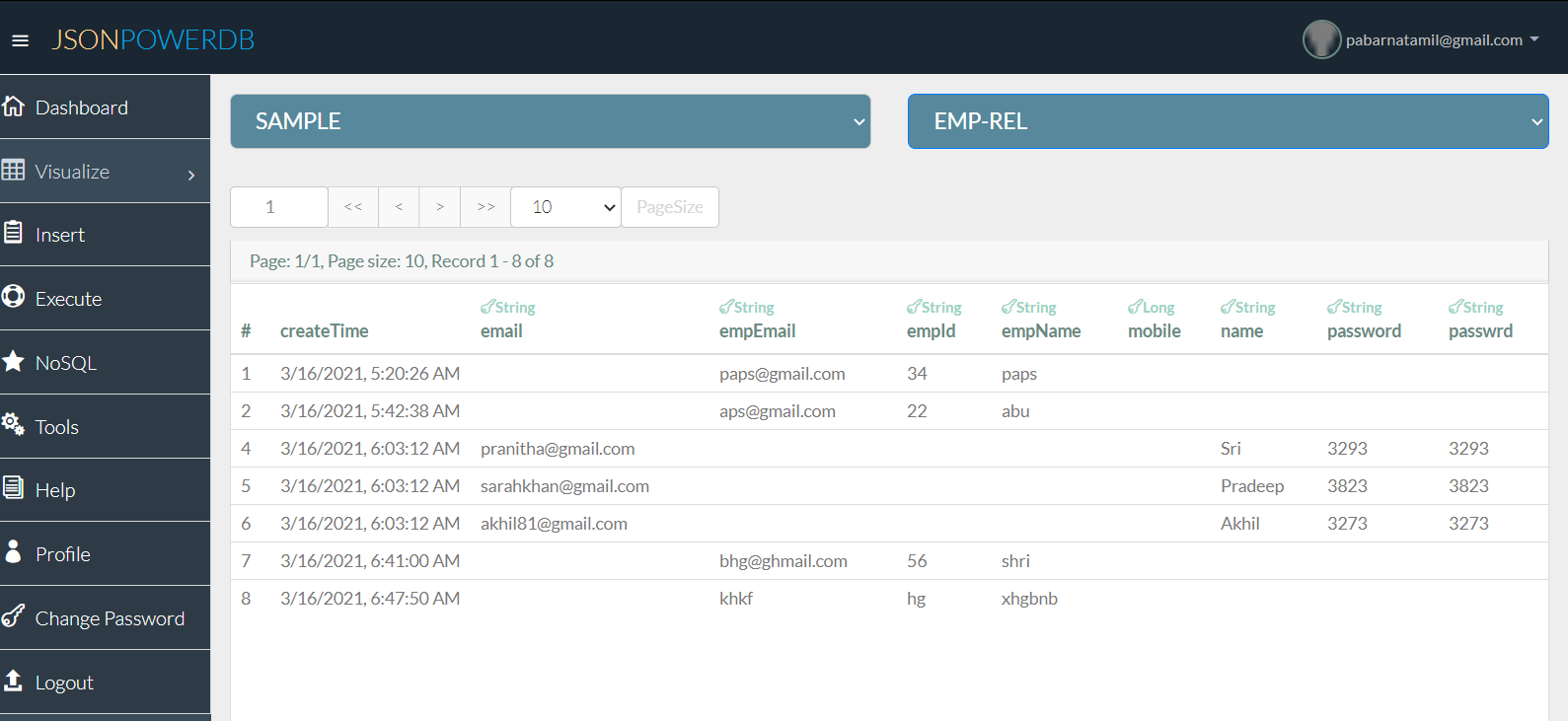This screenshot has width=1568, height=721.
Task: Click cell sarahkhan@gmail.com
Action: pyautogui.click(x=564, y=486)
